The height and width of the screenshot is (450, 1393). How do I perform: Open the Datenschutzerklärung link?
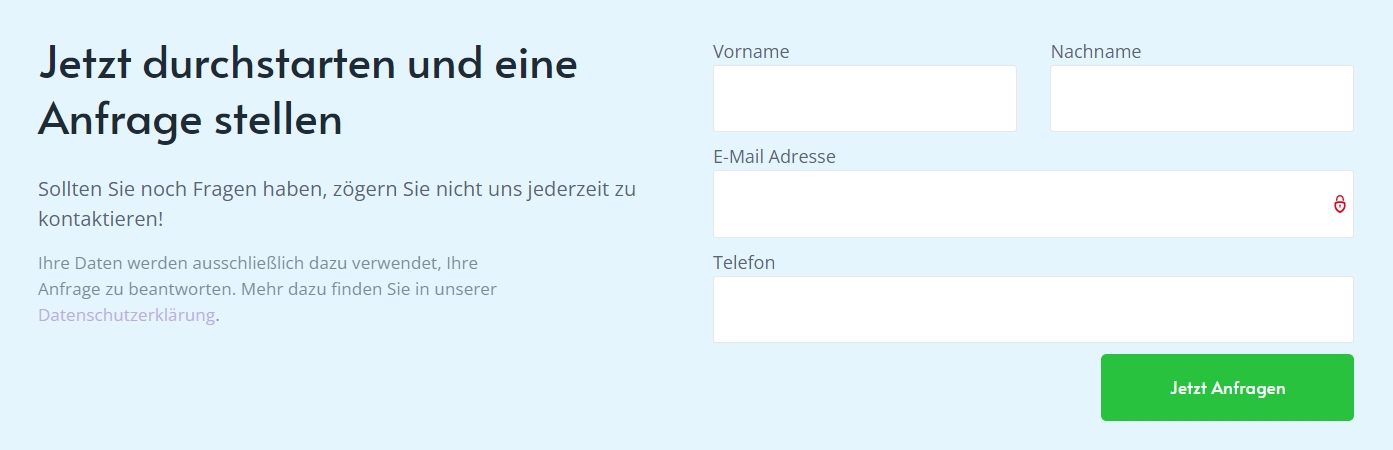click(x=127, y=315)
